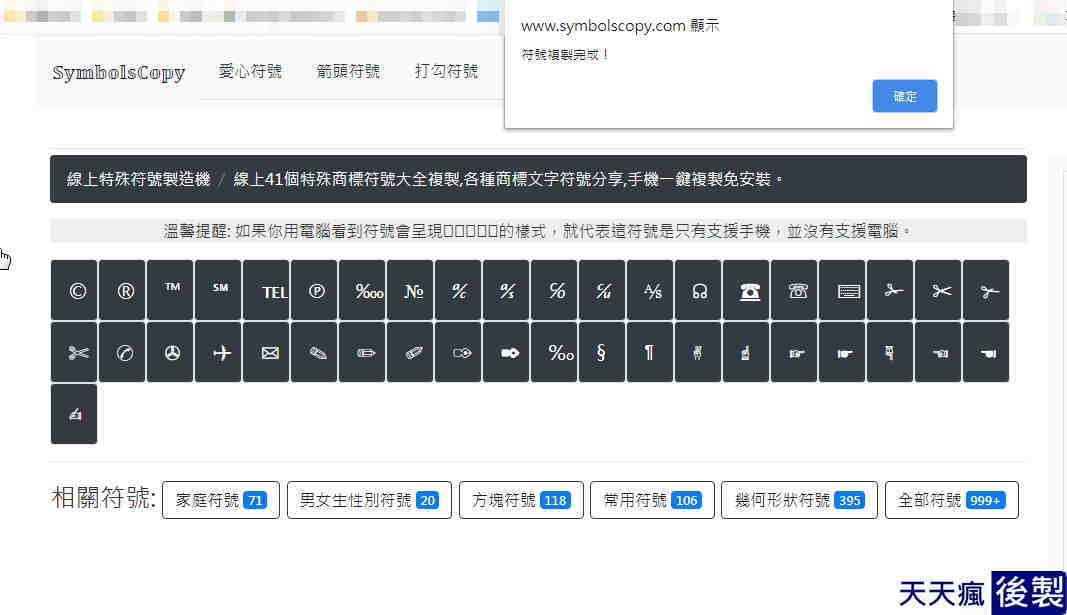Copy the section sign § tile
This screenshot has width=1067, height=615.
tap(602, 352)
